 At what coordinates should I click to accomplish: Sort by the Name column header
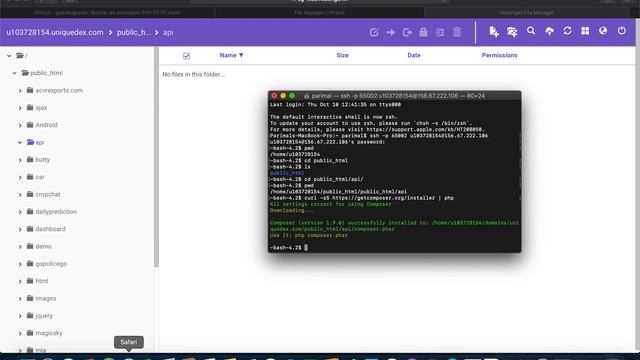[x=231, y=55]
